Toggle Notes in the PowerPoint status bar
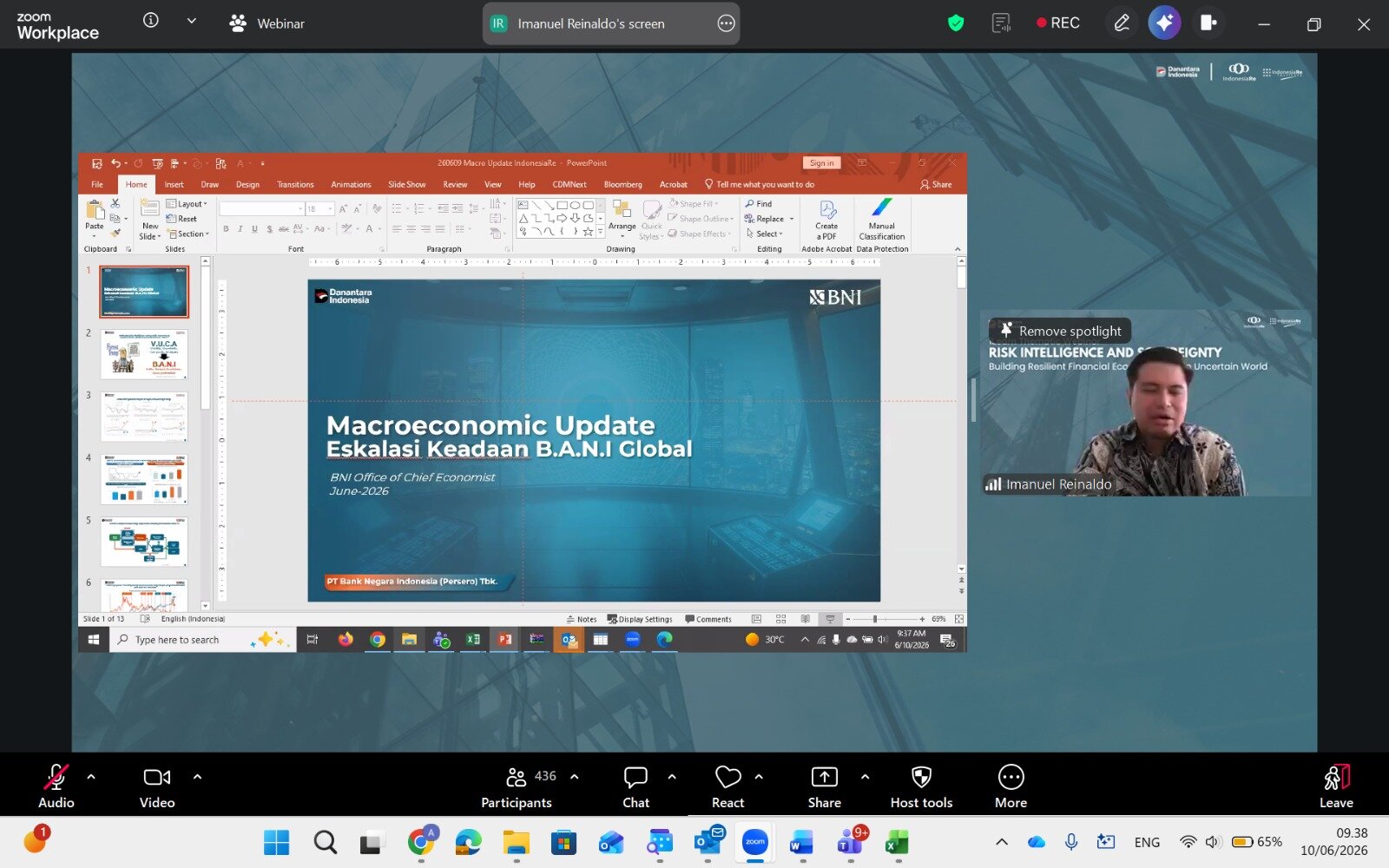Screen dimensions: 1389x868 (582, 619)
